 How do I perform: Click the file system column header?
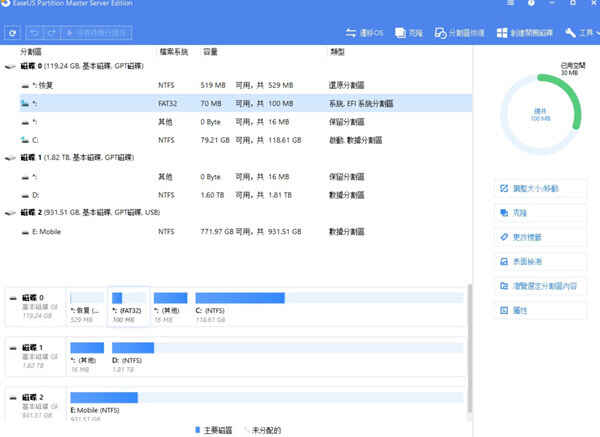[174, 52]
